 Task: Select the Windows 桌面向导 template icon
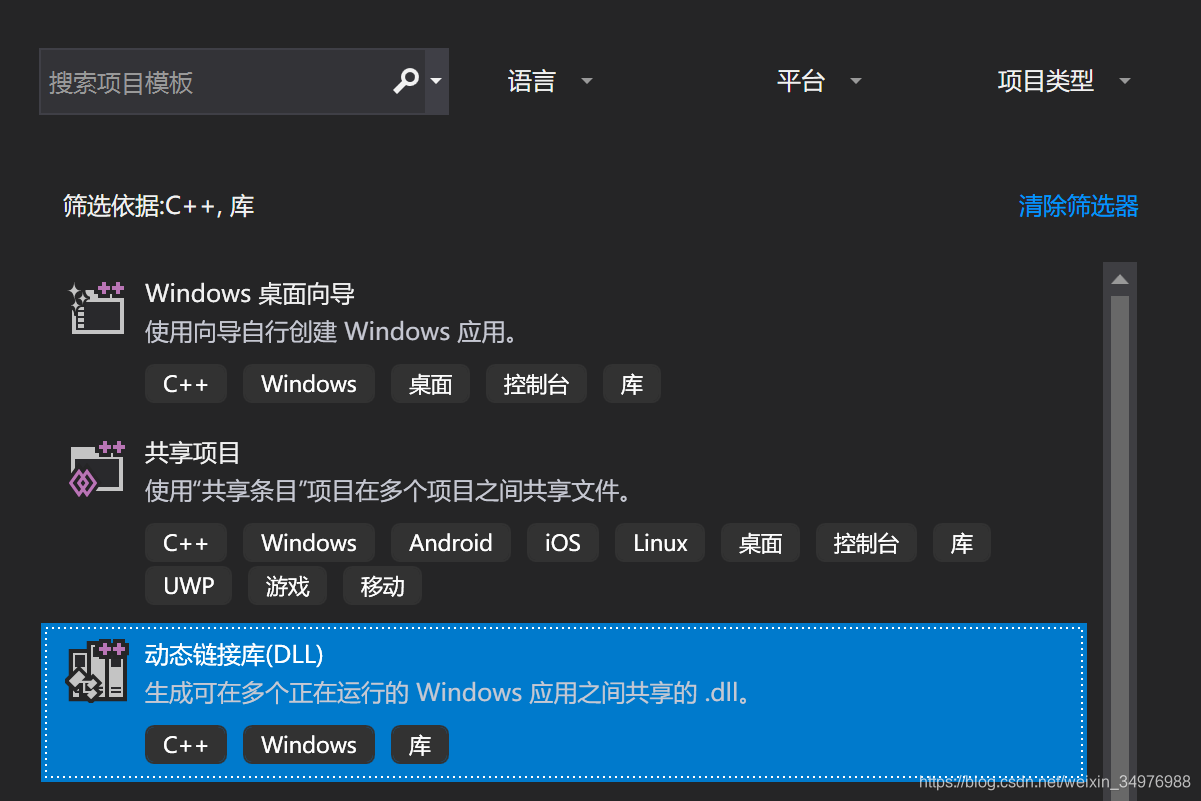point(97,308)
